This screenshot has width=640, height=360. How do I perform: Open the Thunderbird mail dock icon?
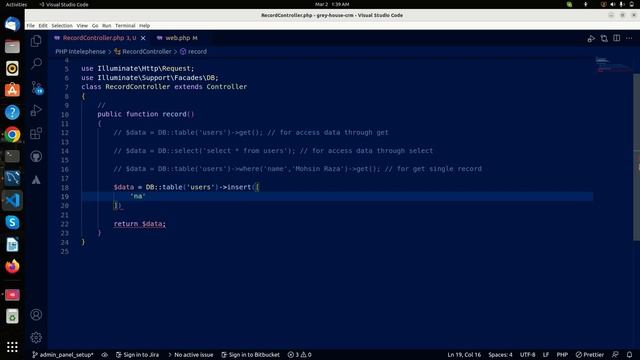12,24
